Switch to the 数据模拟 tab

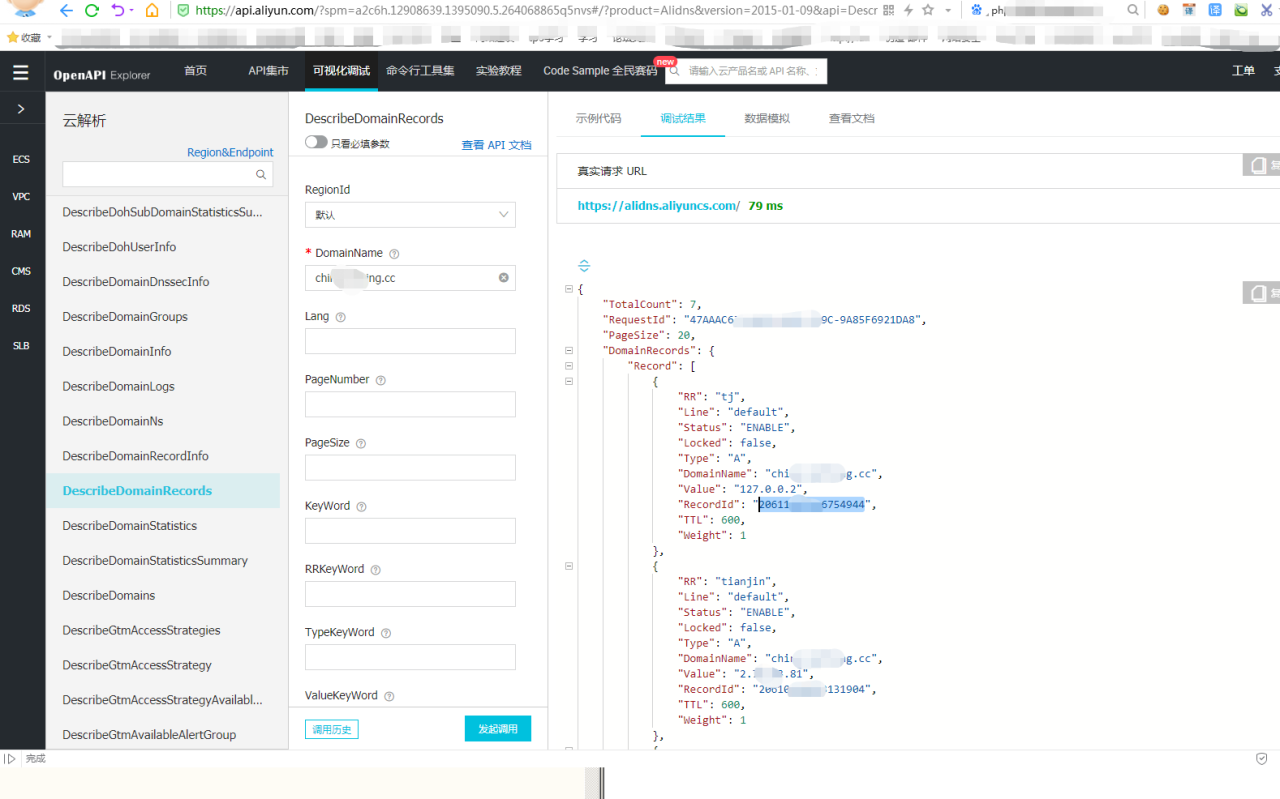click(767, 118)
